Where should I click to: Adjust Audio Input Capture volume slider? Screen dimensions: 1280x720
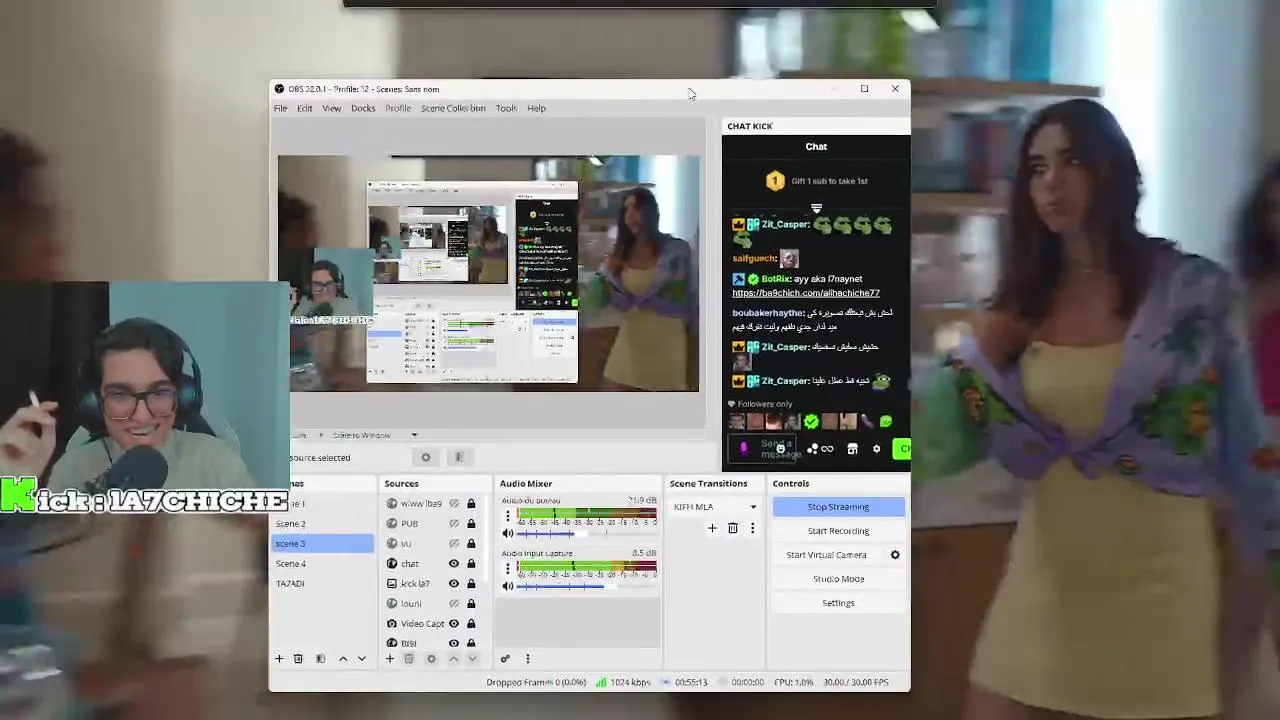(x=585, y=586)
